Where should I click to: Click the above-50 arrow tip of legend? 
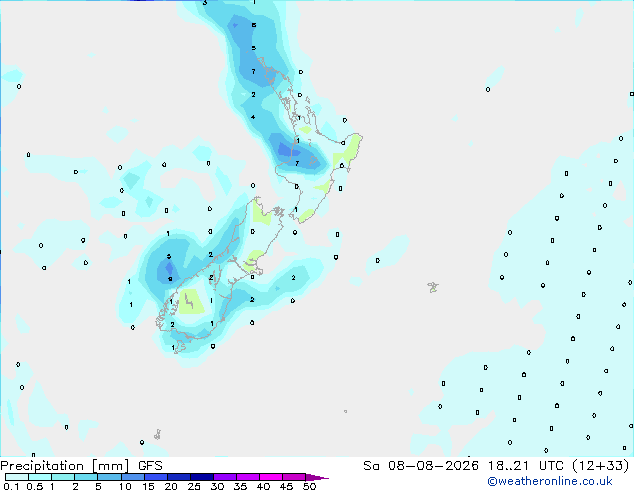click(317, 477)
